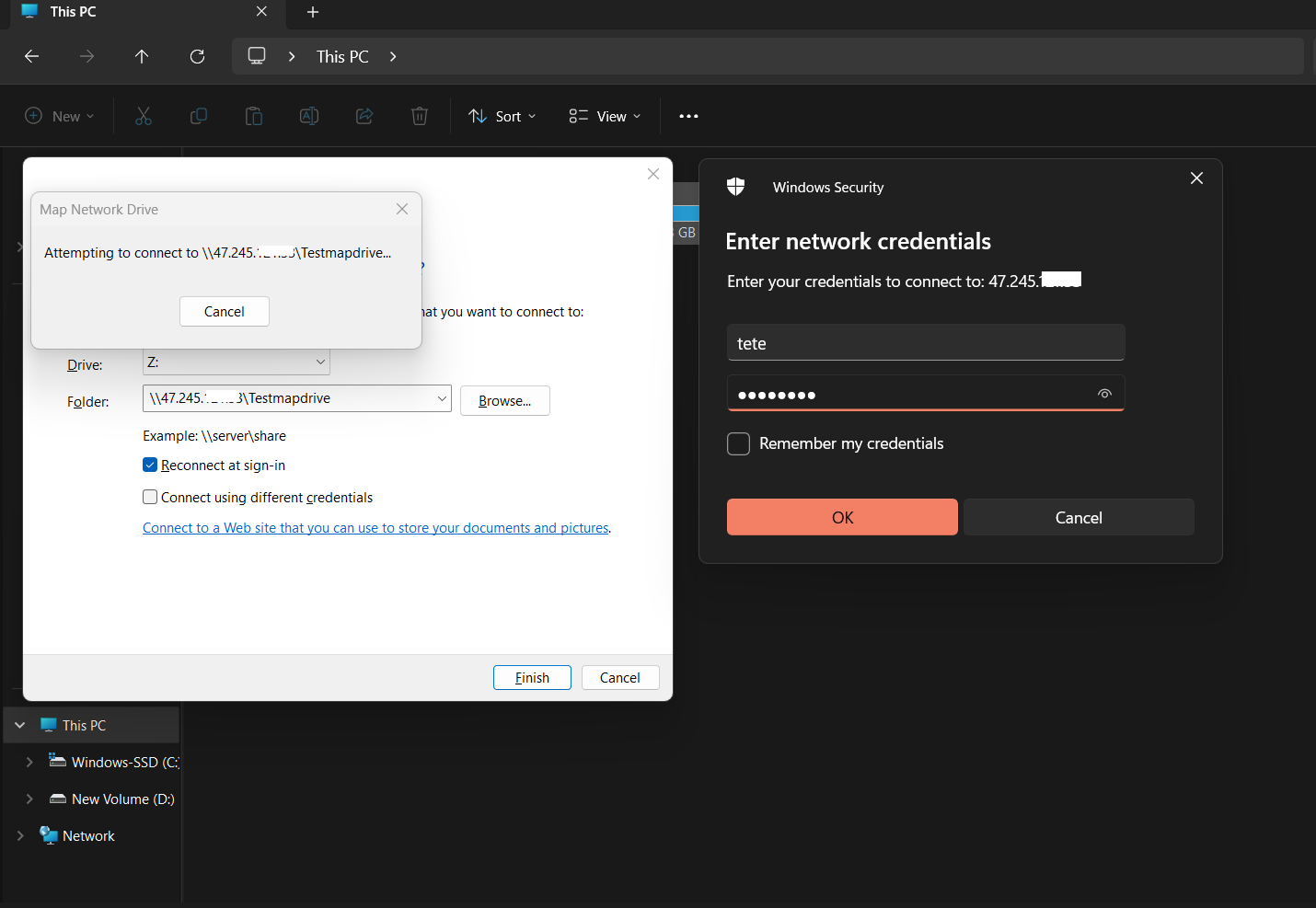Image resolution: width=1316 pixels, height=908 pixels.
Task: Add a new Explorer tab
Action: (313, 12)
